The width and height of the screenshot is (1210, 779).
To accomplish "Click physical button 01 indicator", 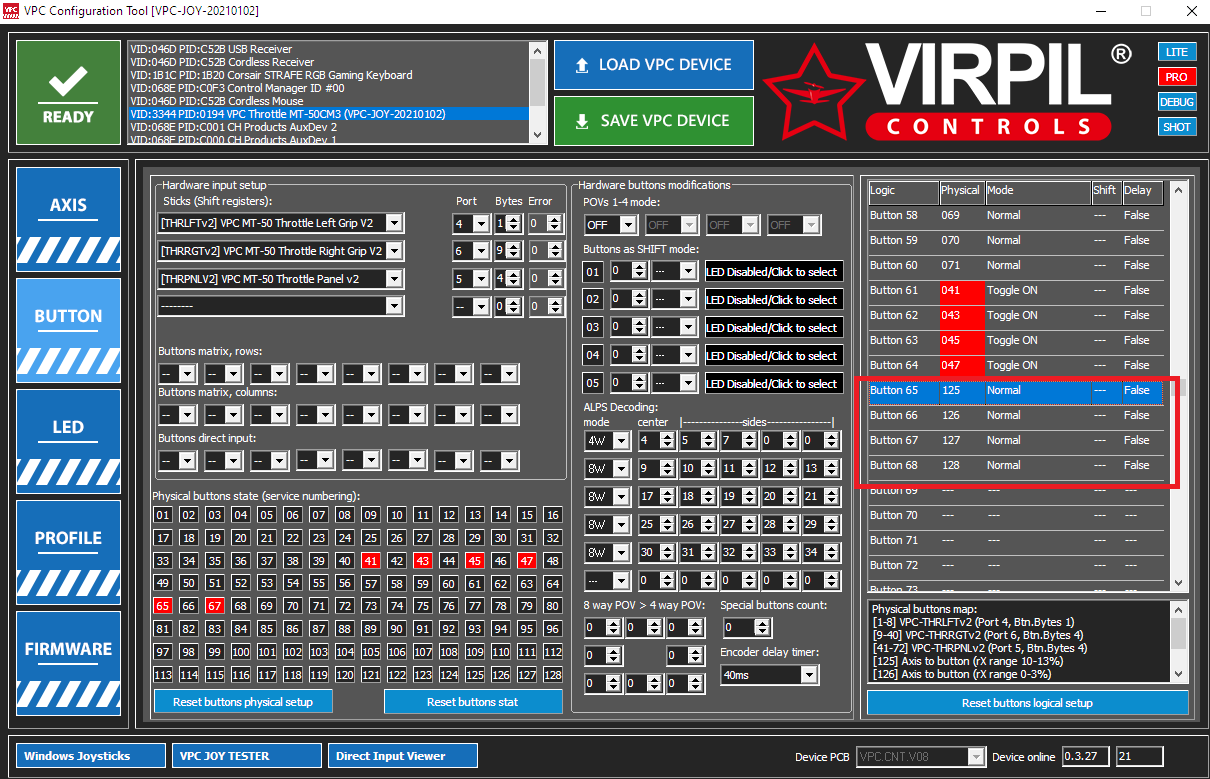I will (x=163, y=515).
